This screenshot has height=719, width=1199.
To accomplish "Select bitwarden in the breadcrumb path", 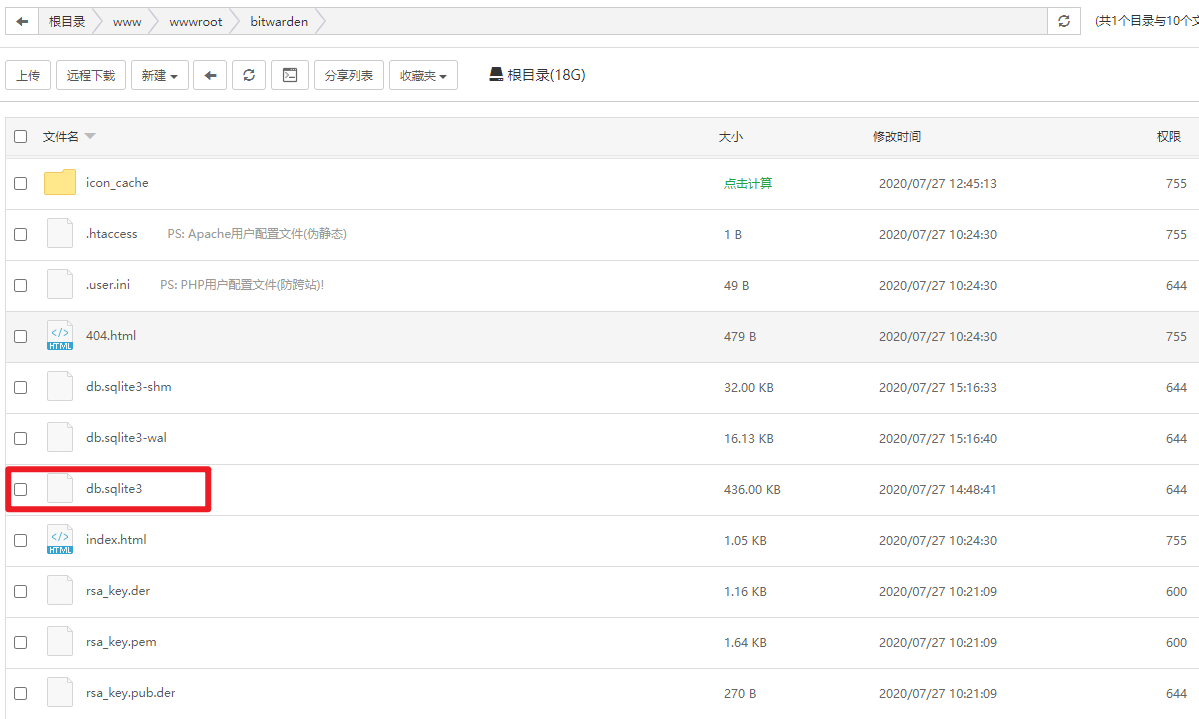I will pos(281,21).
